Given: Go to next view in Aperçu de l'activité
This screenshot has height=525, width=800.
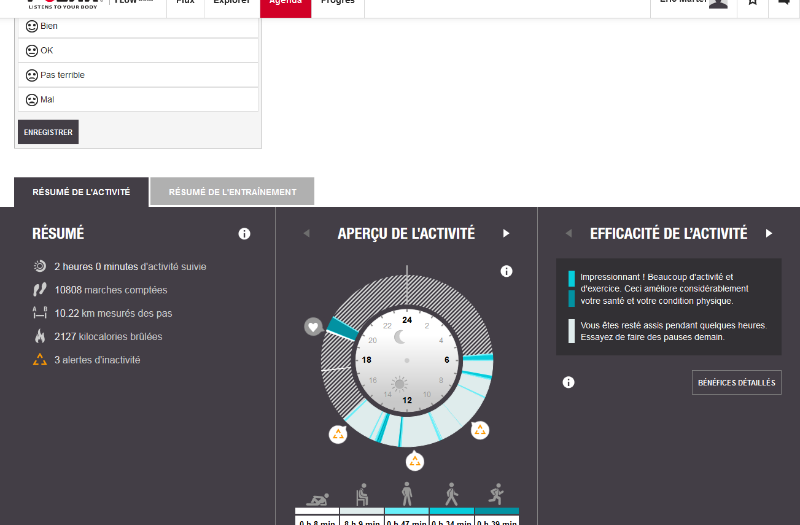Looking at the screenshot, I should tap(506, 234).
